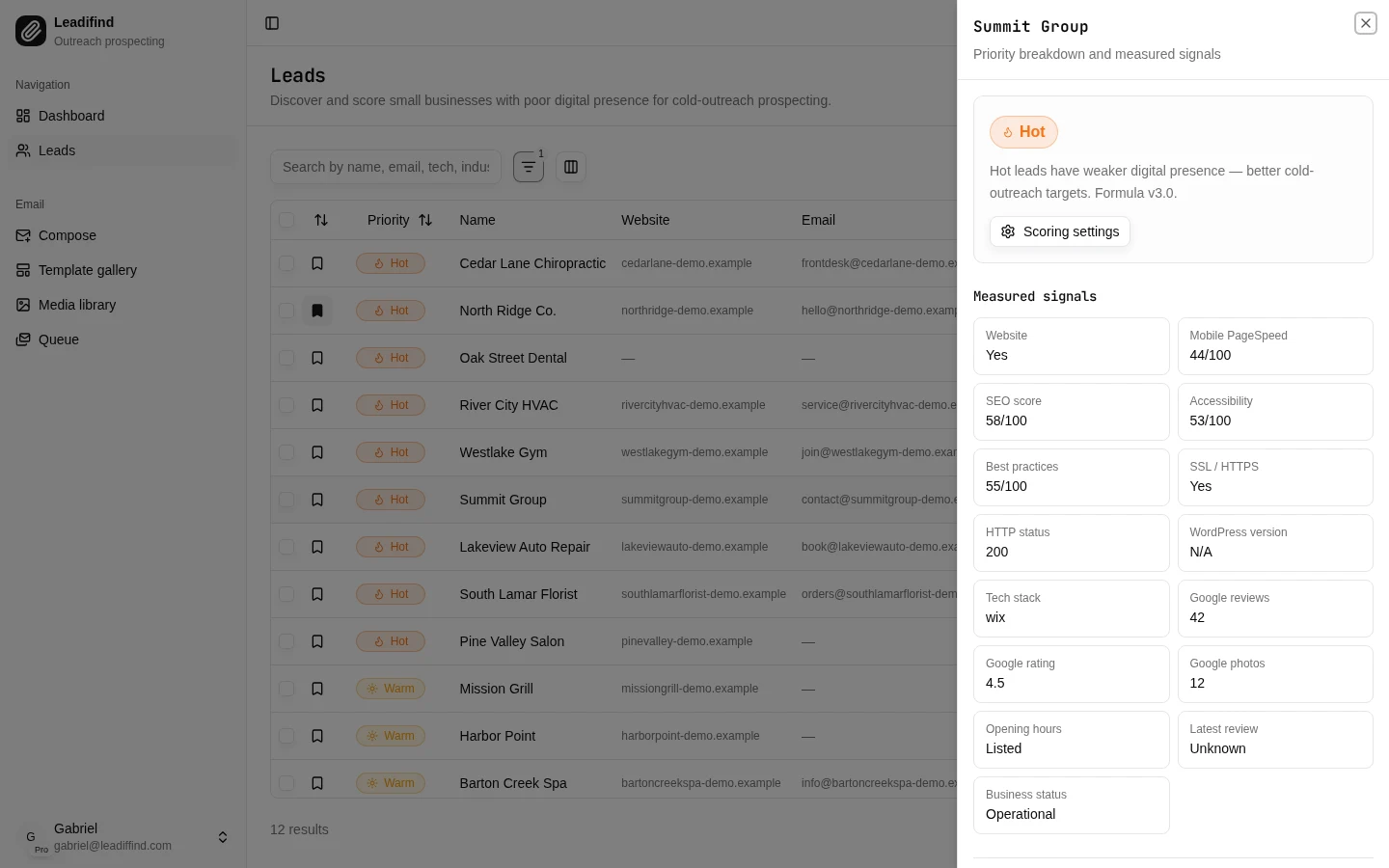The image size is (1389, 868).
Task: Click the Business status Operational card
Action: 1072,805
